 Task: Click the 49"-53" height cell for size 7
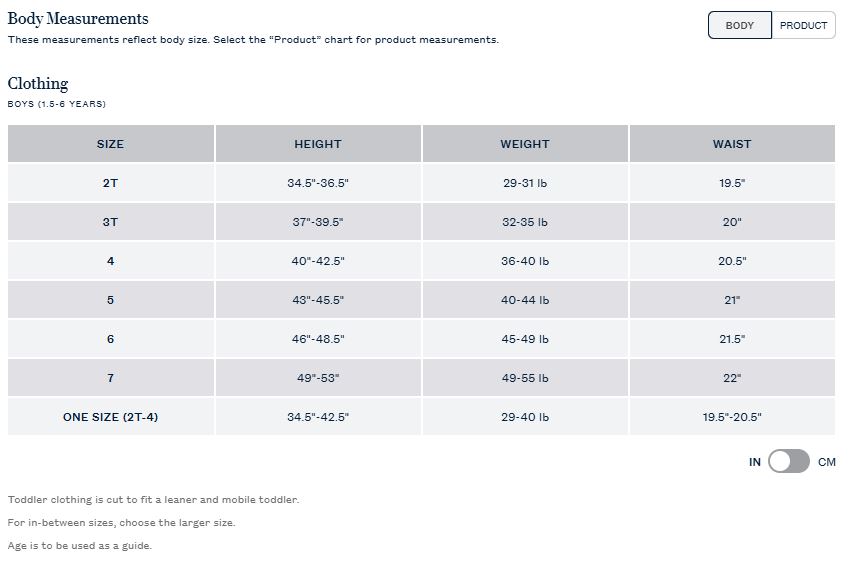click(x=318, y=378)
